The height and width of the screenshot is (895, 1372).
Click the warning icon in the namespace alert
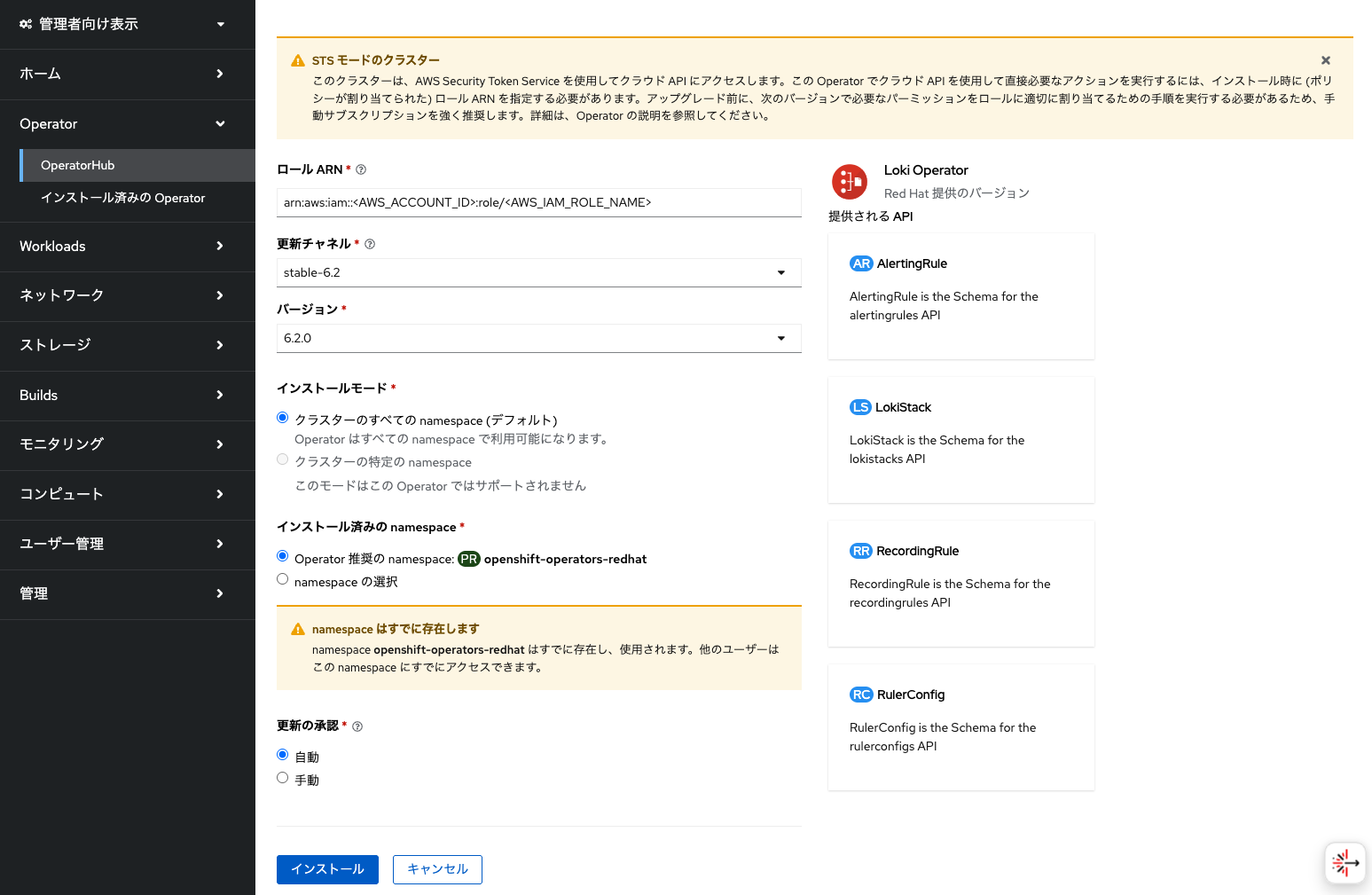tap(298, 629)
